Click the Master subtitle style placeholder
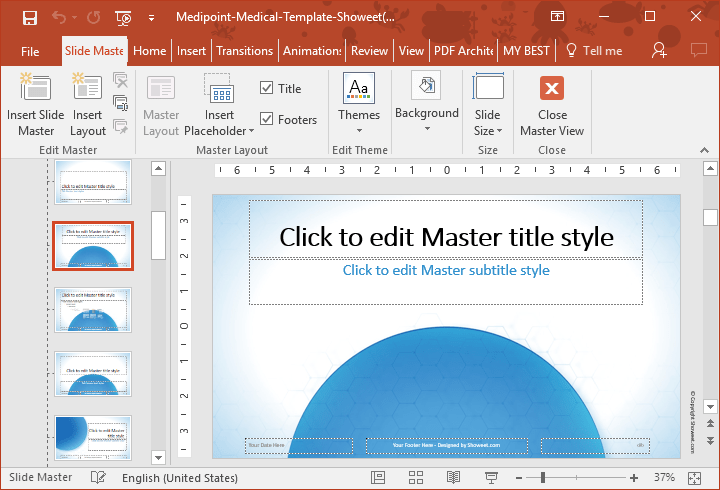Viewport: 720px width, 490px height. (x=446, y=282)
